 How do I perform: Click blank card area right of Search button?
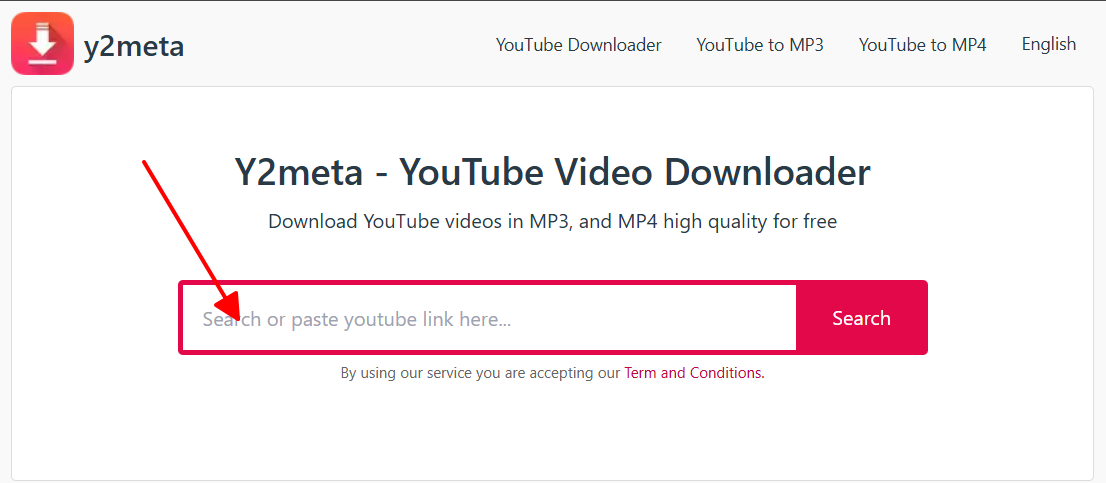1010,318
